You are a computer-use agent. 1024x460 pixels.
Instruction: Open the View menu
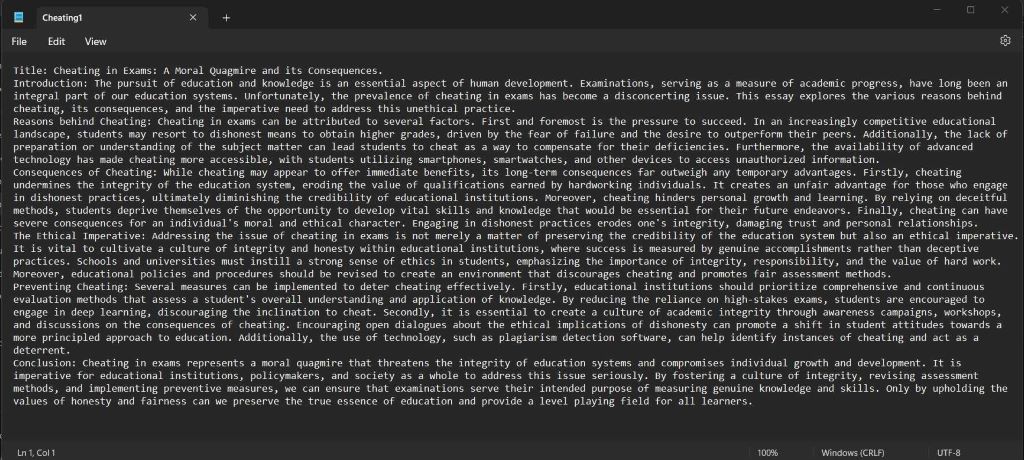click(95, 41)
